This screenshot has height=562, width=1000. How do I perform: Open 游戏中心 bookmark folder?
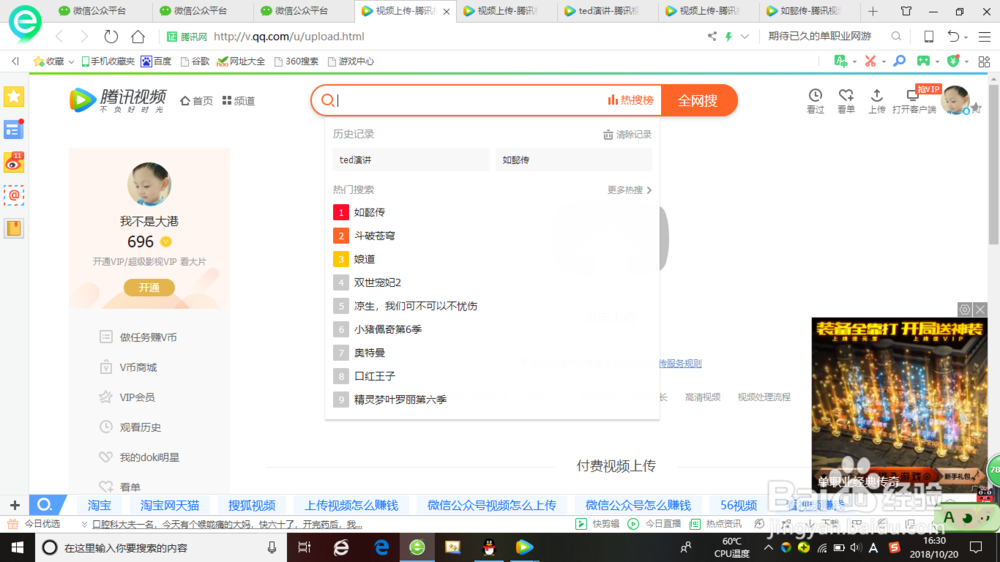[351, 61]
